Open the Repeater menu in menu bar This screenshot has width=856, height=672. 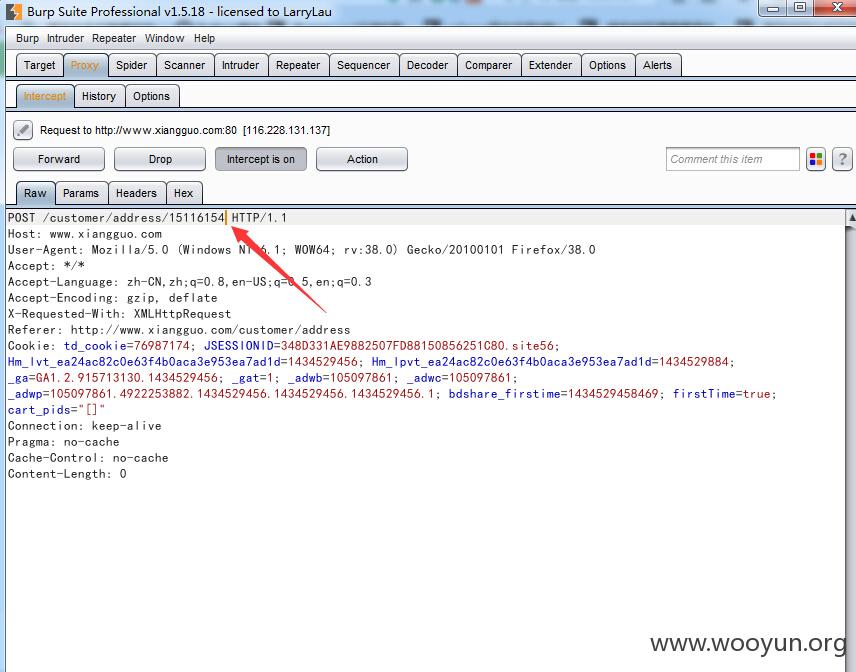114,38
